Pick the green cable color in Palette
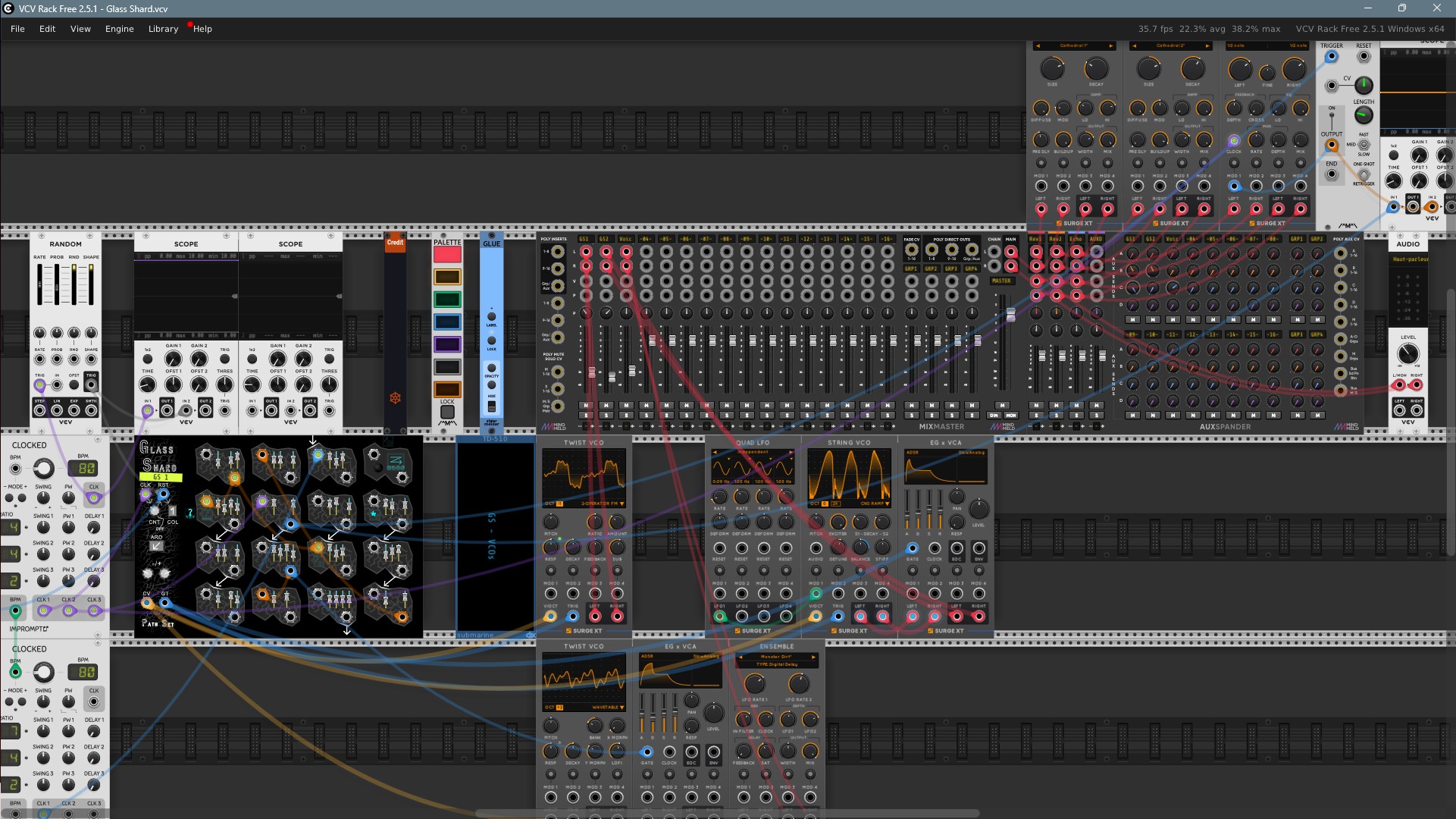1456x819 pixels. [x=447, y=300]
